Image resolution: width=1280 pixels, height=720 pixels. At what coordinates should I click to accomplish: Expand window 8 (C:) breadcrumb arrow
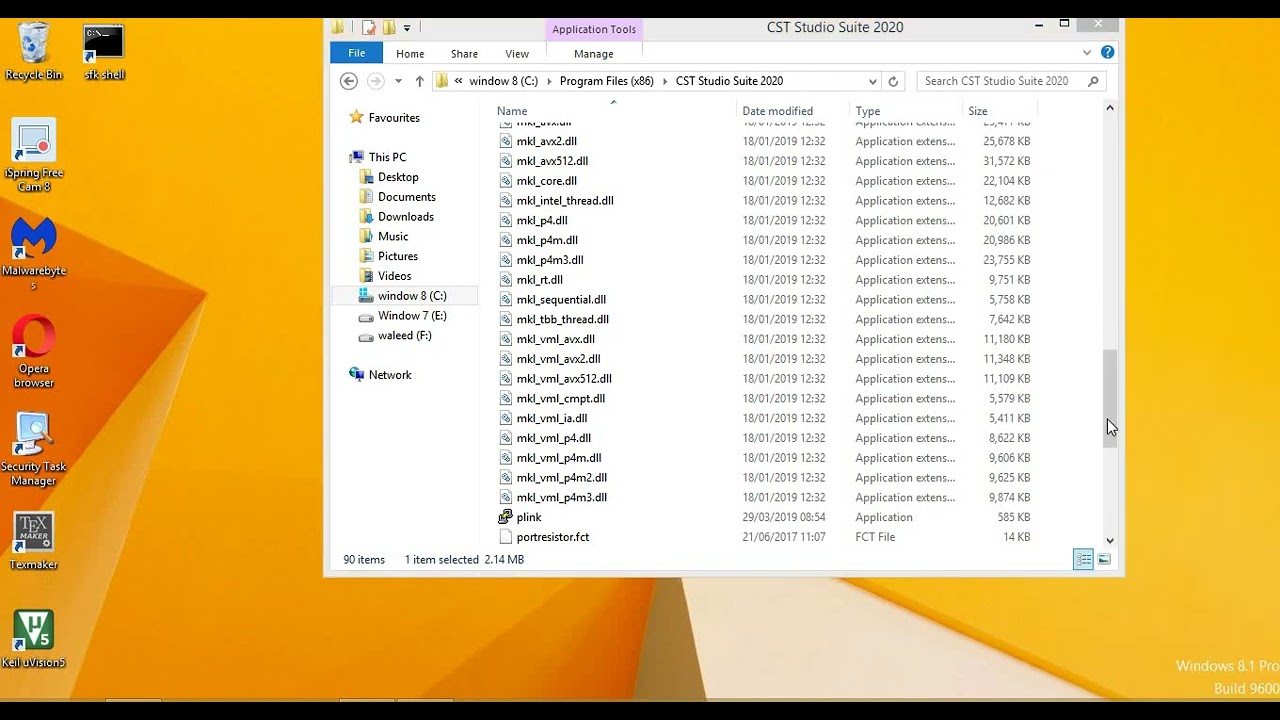coord(549,81)
